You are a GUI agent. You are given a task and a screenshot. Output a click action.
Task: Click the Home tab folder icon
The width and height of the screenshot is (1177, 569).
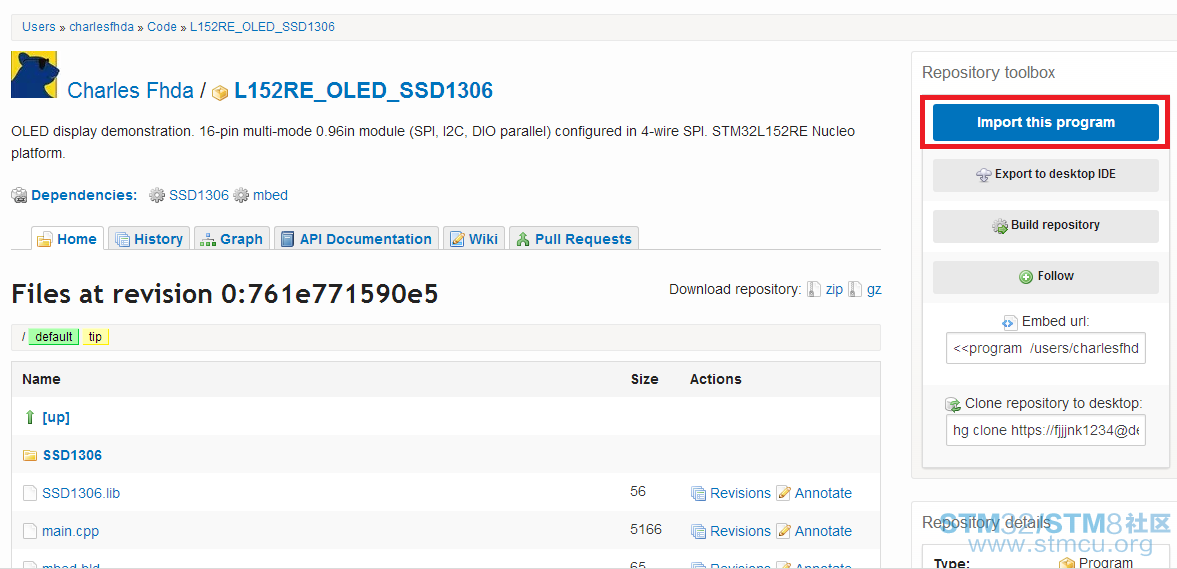pos(45,239)
